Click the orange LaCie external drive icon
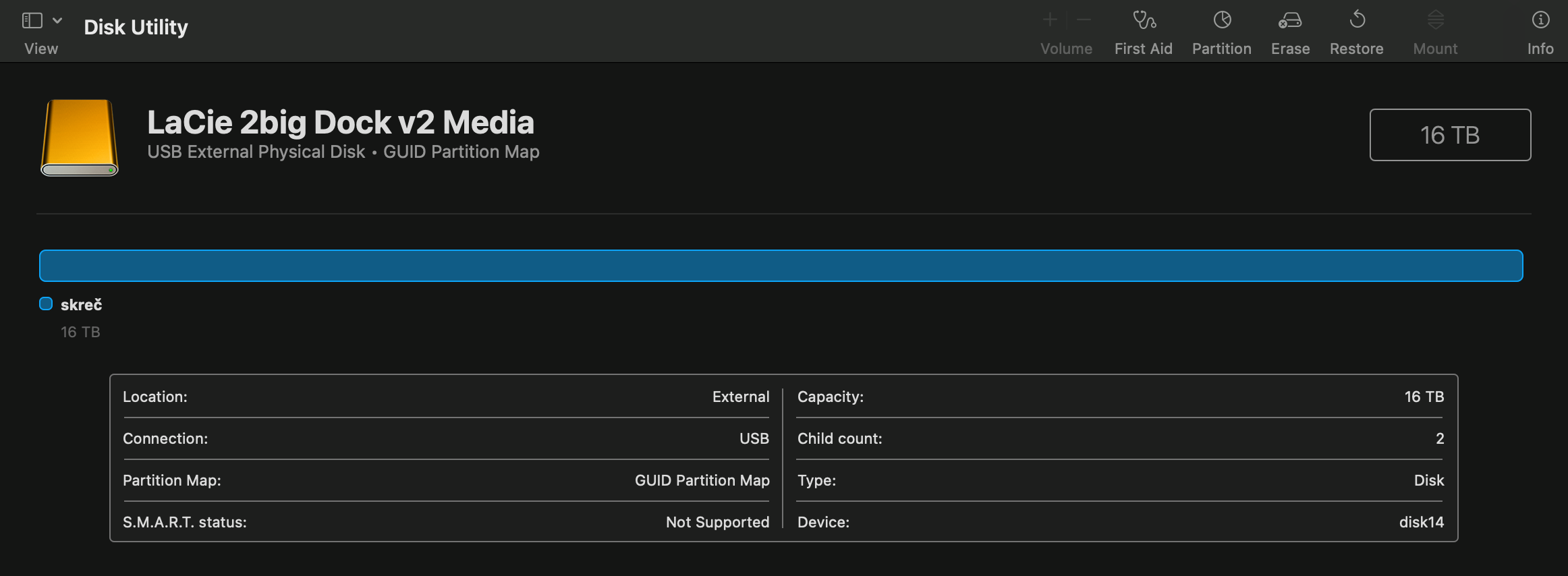 click(80, 138)
